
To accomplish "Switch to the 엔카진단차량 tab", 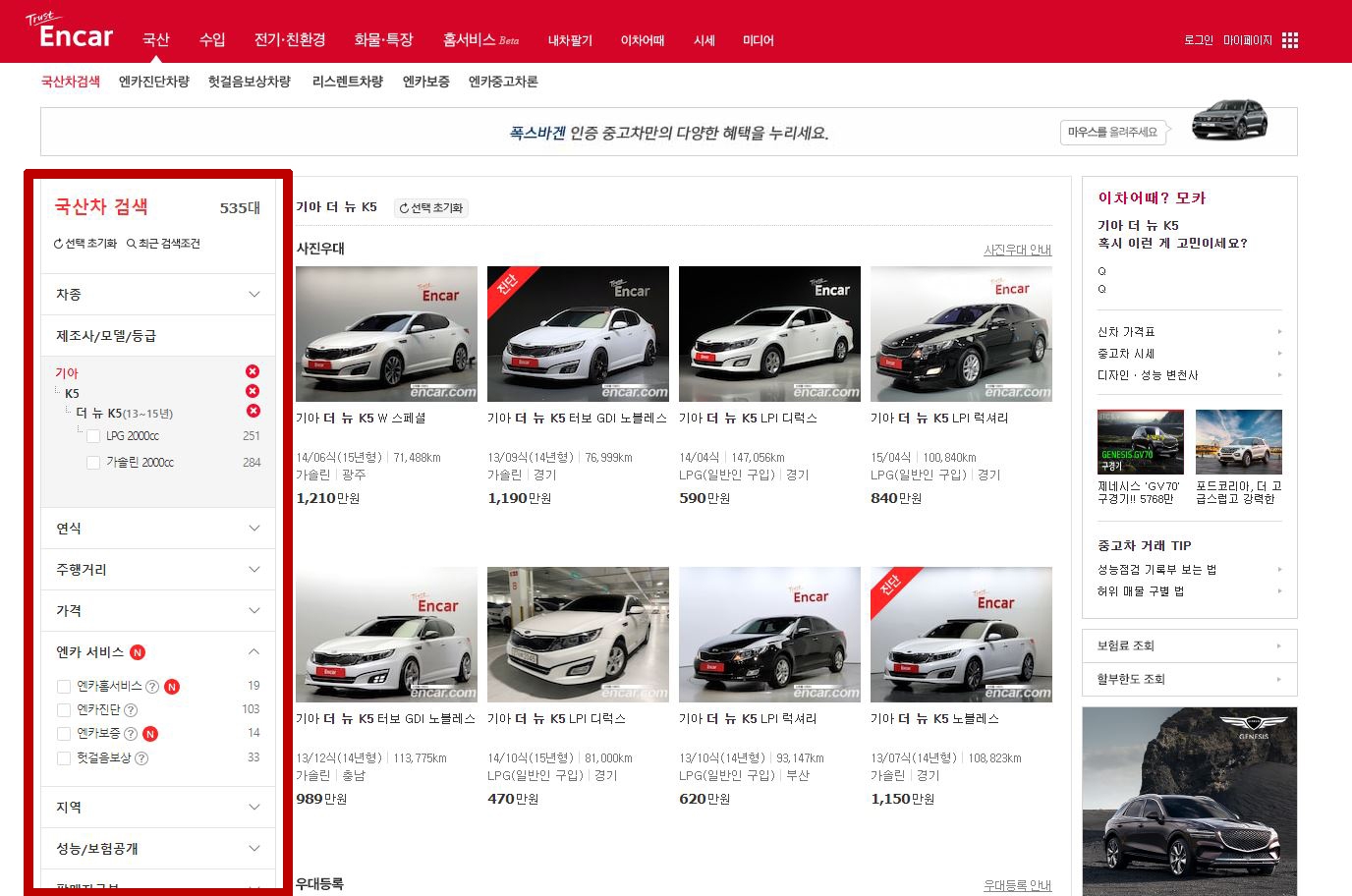I will 154,82.
